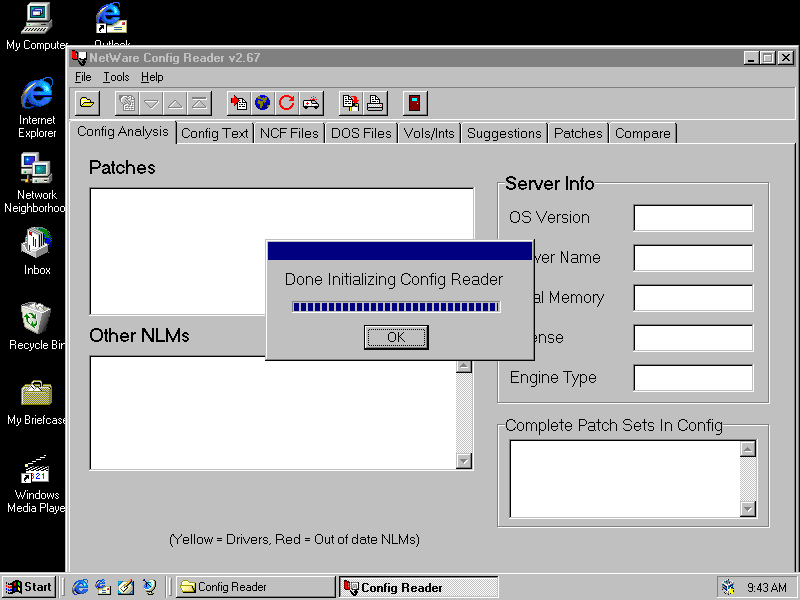Viewport: 800px width, 600px height.
Task: Click the ambulance toolbar icon
Action: click(311, 103)
